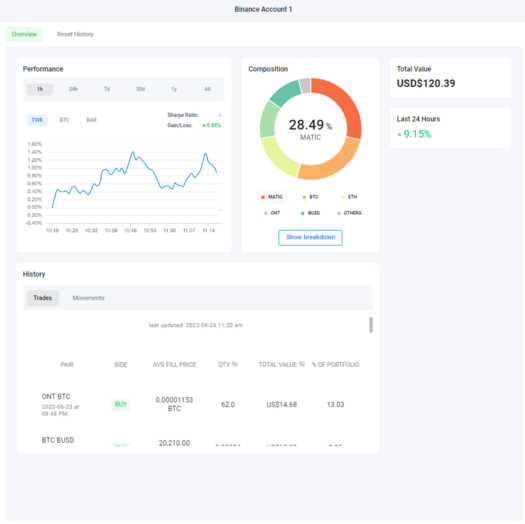The image size is (525, 524).
Task: Select the 7d performance range
Action: (x=107, y=89)
